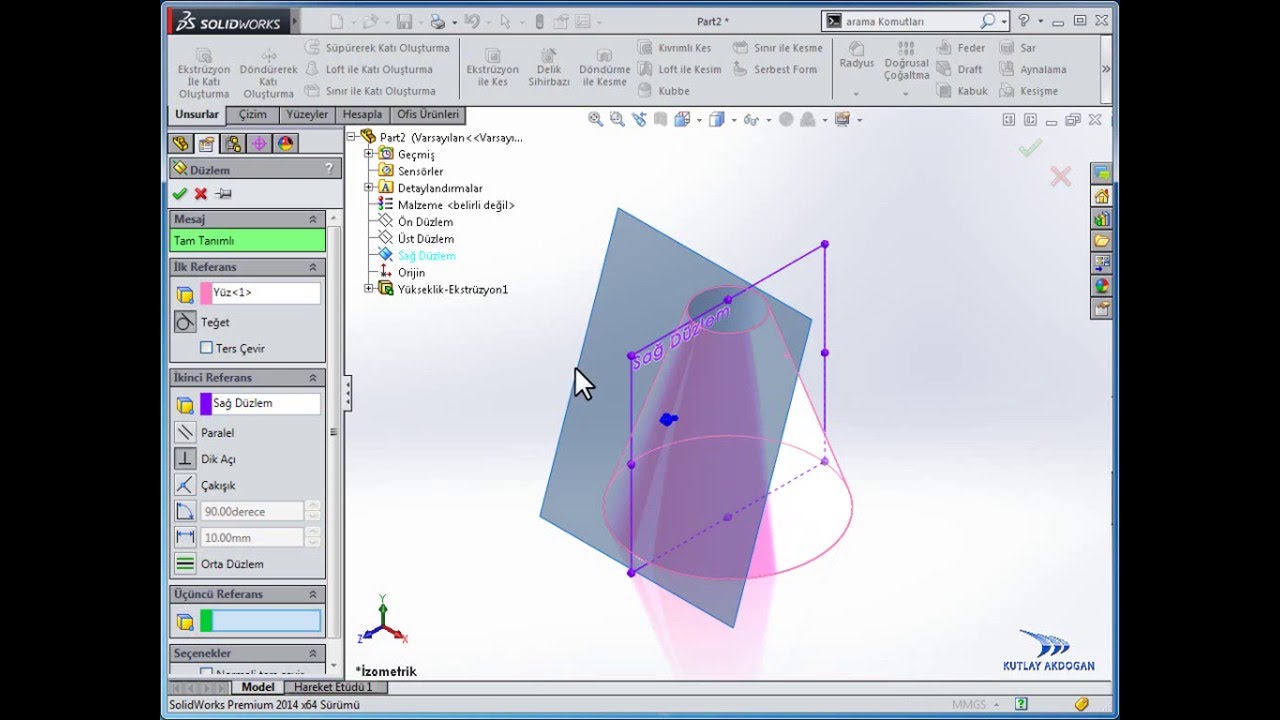
Task: Click Zoom to Area magnifier icon
Action: (x=617, y=119)
